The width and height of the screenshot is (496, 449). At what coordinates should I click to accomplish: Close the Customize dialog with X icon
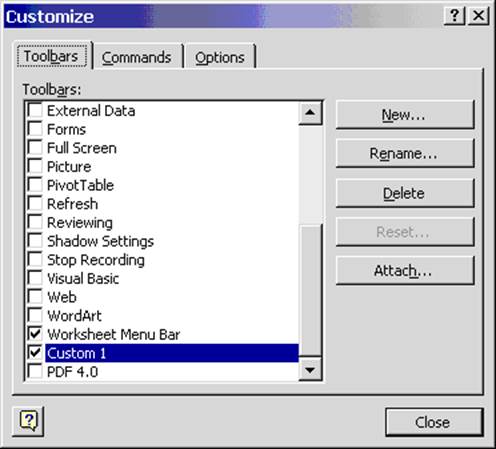pyautogui.click(x=479, y=16)
